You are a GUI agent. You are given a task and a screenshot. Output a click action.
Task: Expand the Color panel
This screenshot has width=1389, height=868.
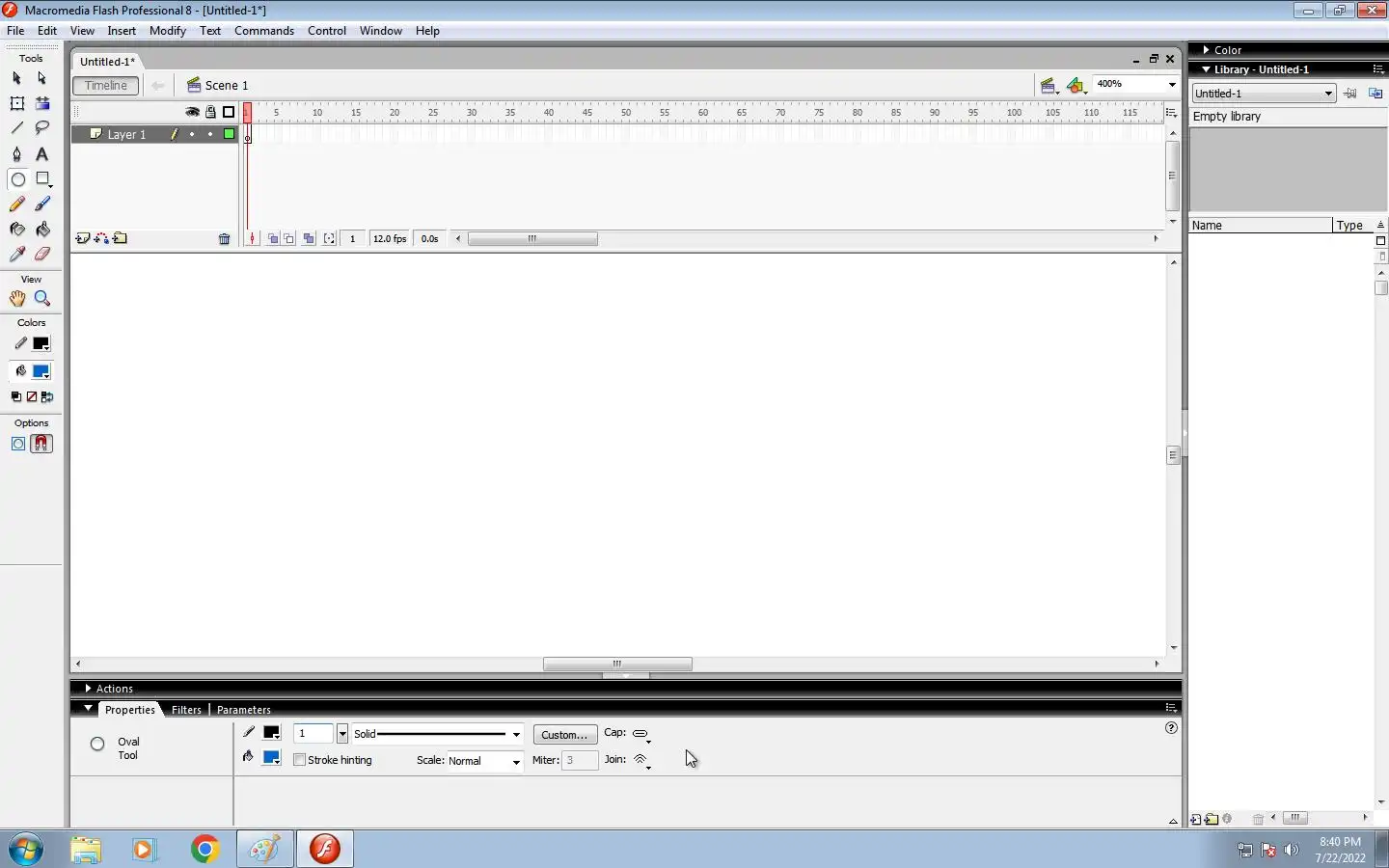pos(1206,50)
